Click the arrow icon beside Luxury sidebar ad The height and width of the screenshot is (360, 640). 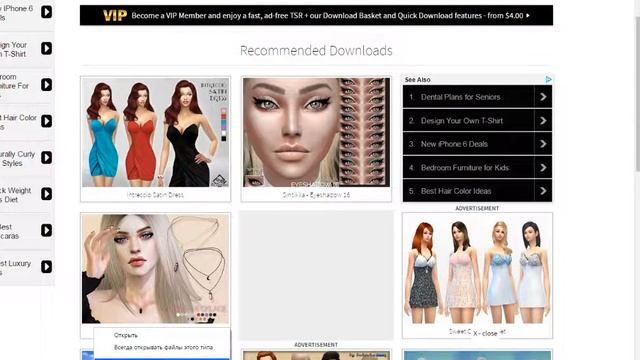click(x=47, y=267)
